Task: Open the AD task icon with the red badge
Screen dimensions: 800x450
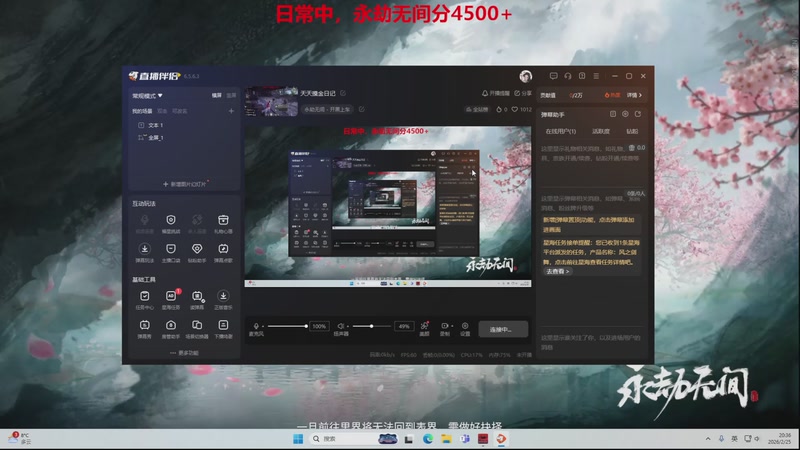Action: [x=170, y=296]
